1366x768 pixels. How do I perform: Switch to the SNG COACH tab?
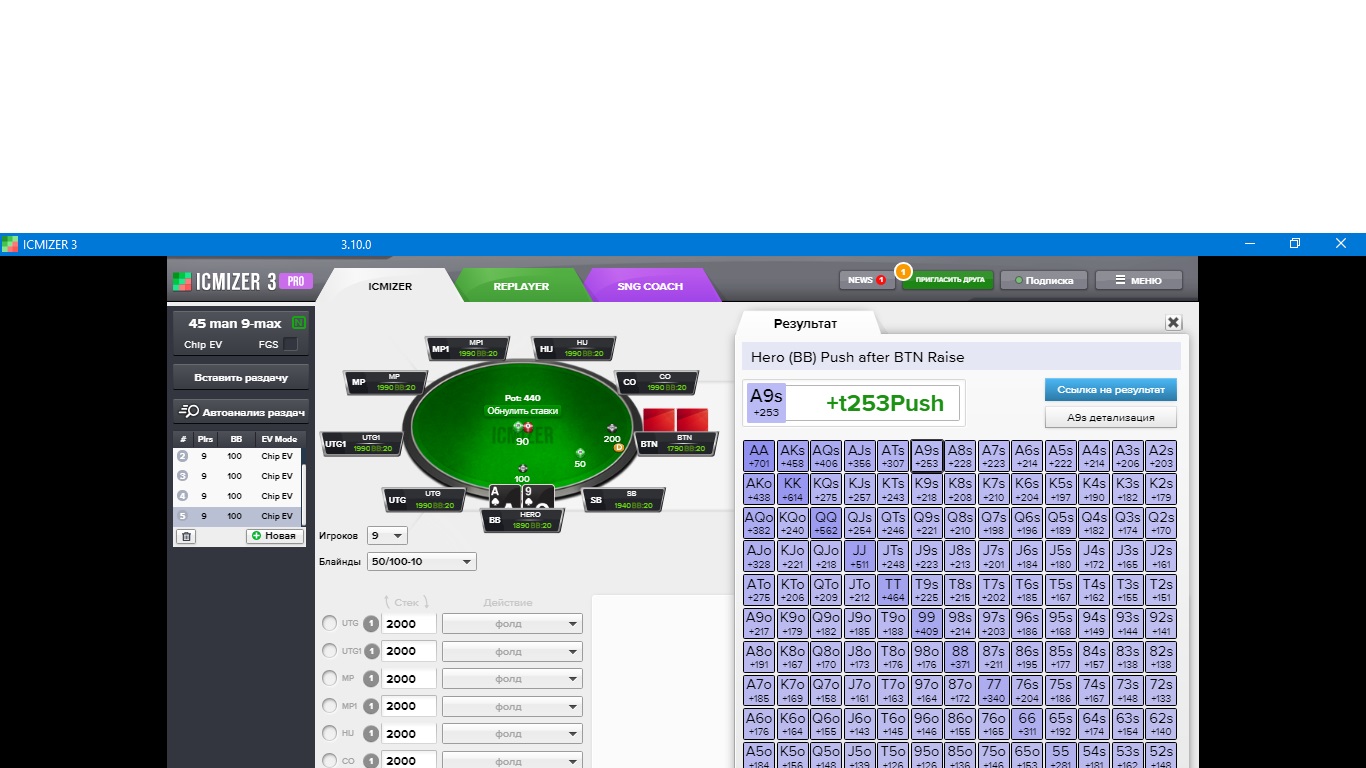(650, 286)
